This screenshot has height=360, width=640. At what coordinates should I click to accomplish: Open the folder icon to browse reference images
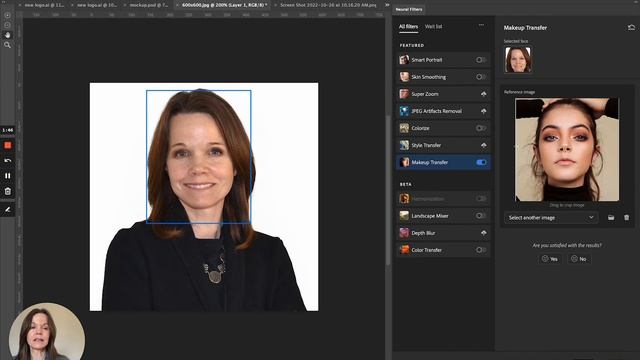coord(611,218)
